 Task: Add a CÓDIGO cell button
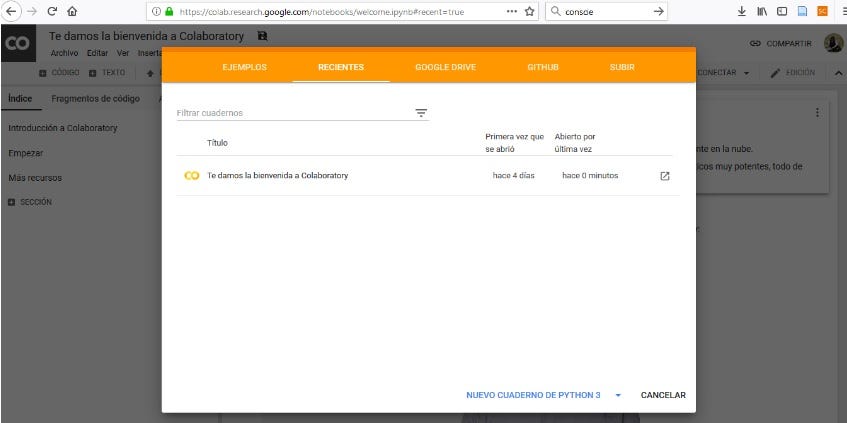click(x=59, y=73)
